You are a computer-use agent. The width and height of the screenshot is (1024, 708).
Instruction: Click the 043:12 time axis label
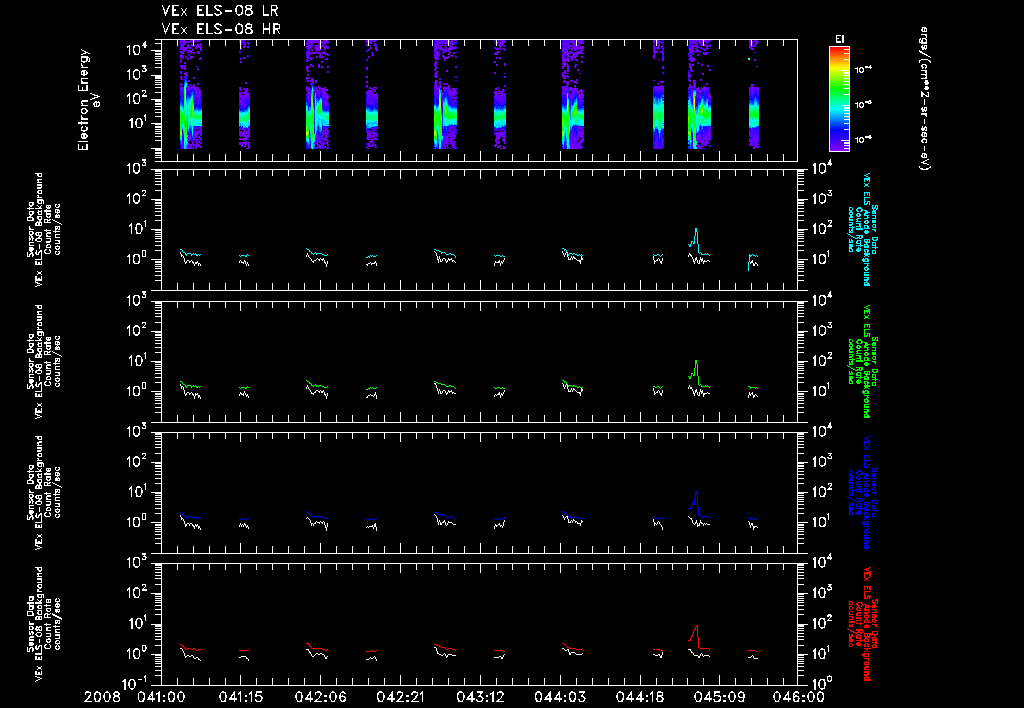coord(480,697)
